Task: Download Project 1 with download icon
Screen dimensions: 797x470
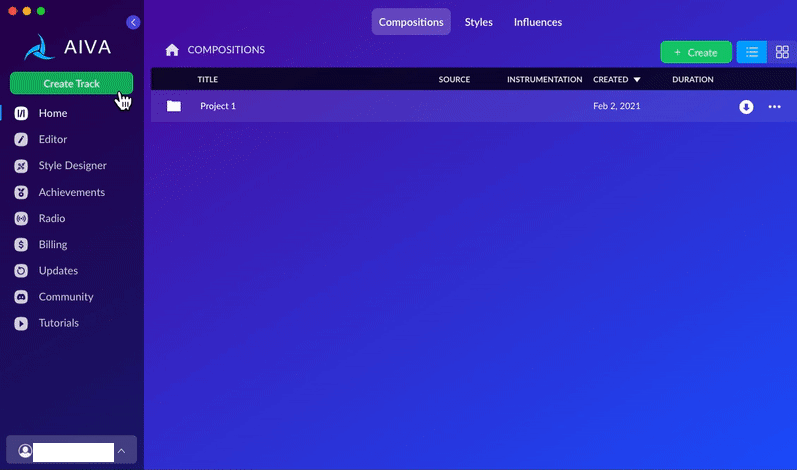Action: click(x=746, y=107)
